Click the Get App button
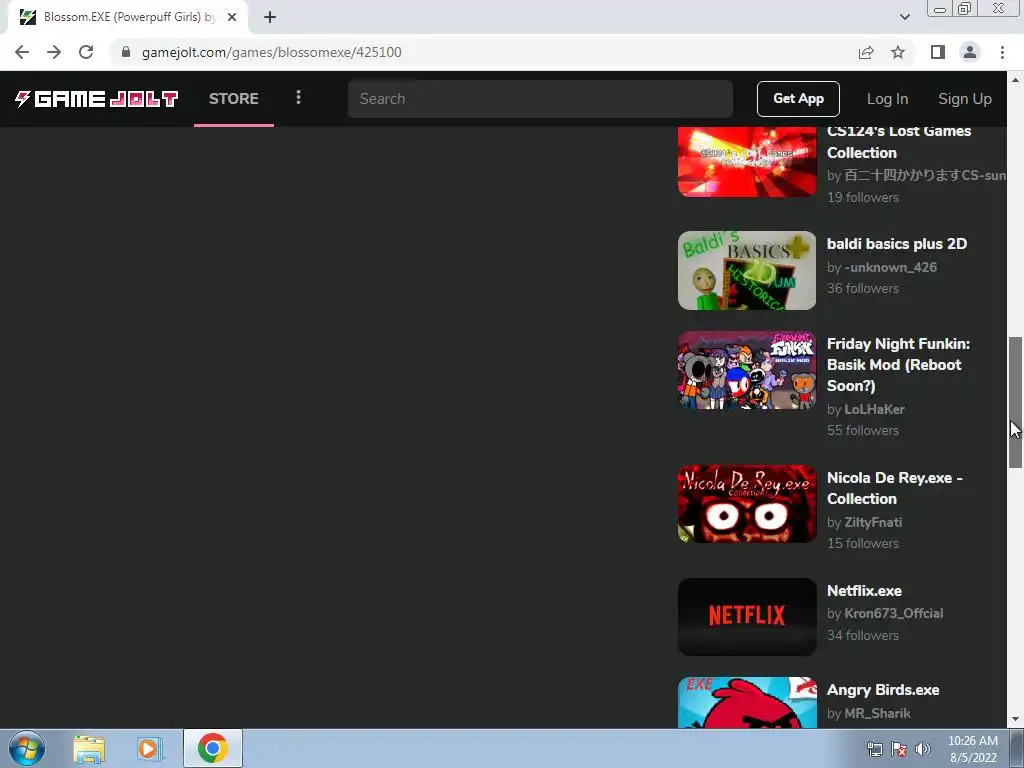This screenshot has width=1024, height=768. pos(798,99)
